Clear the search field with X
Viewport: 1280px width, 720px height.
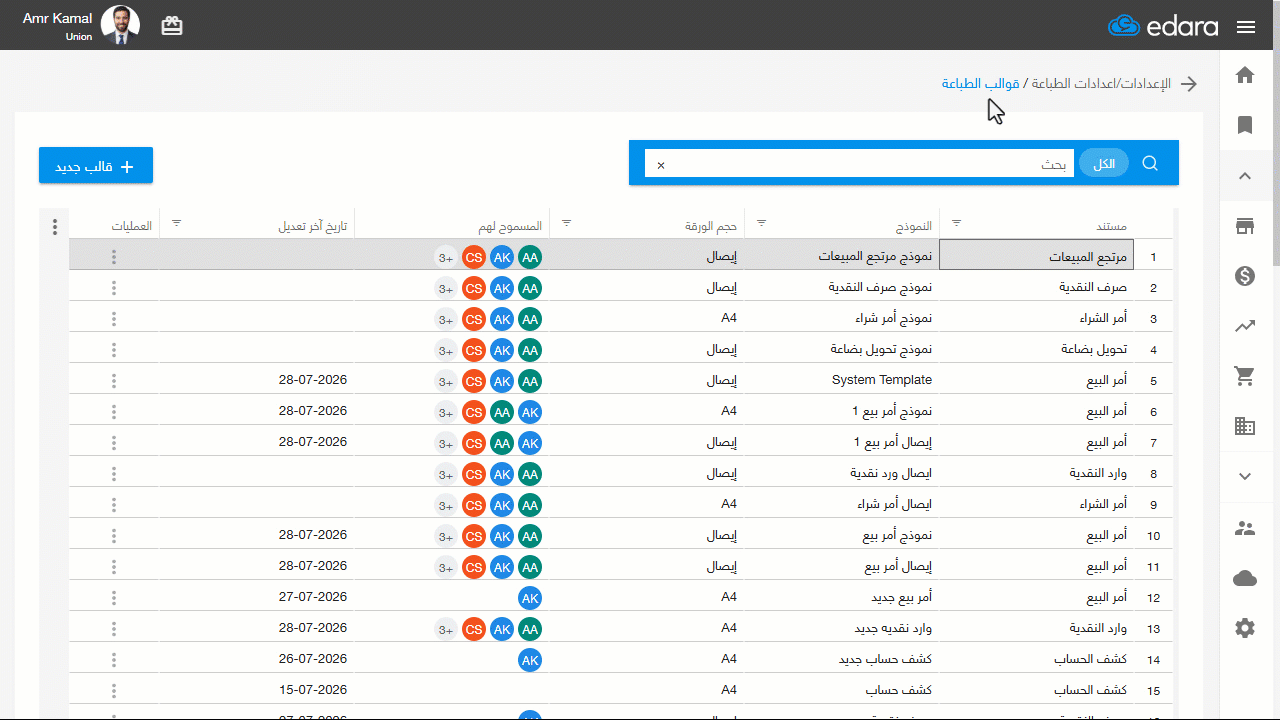pos(660,165)
